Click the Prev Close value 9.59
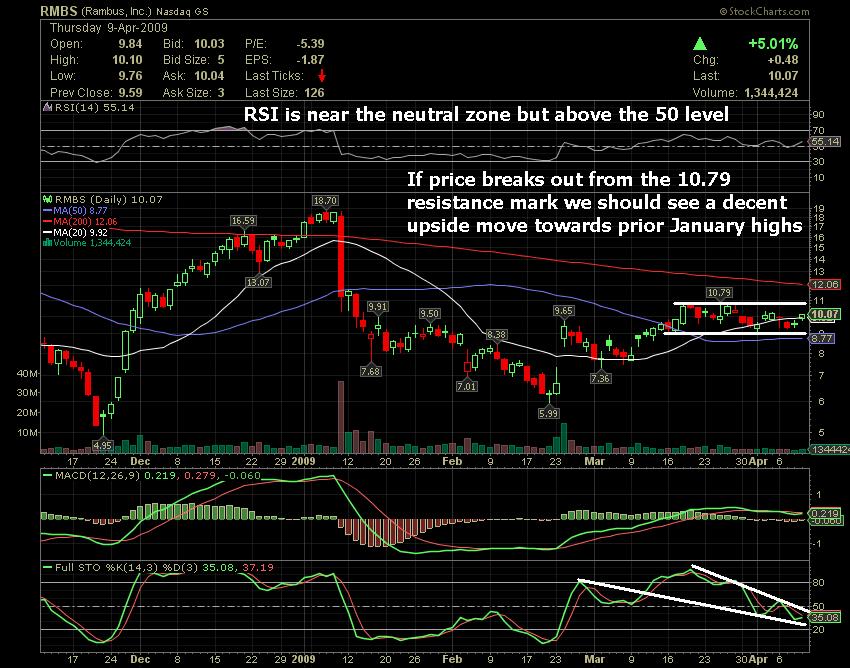 pos(130,93)
